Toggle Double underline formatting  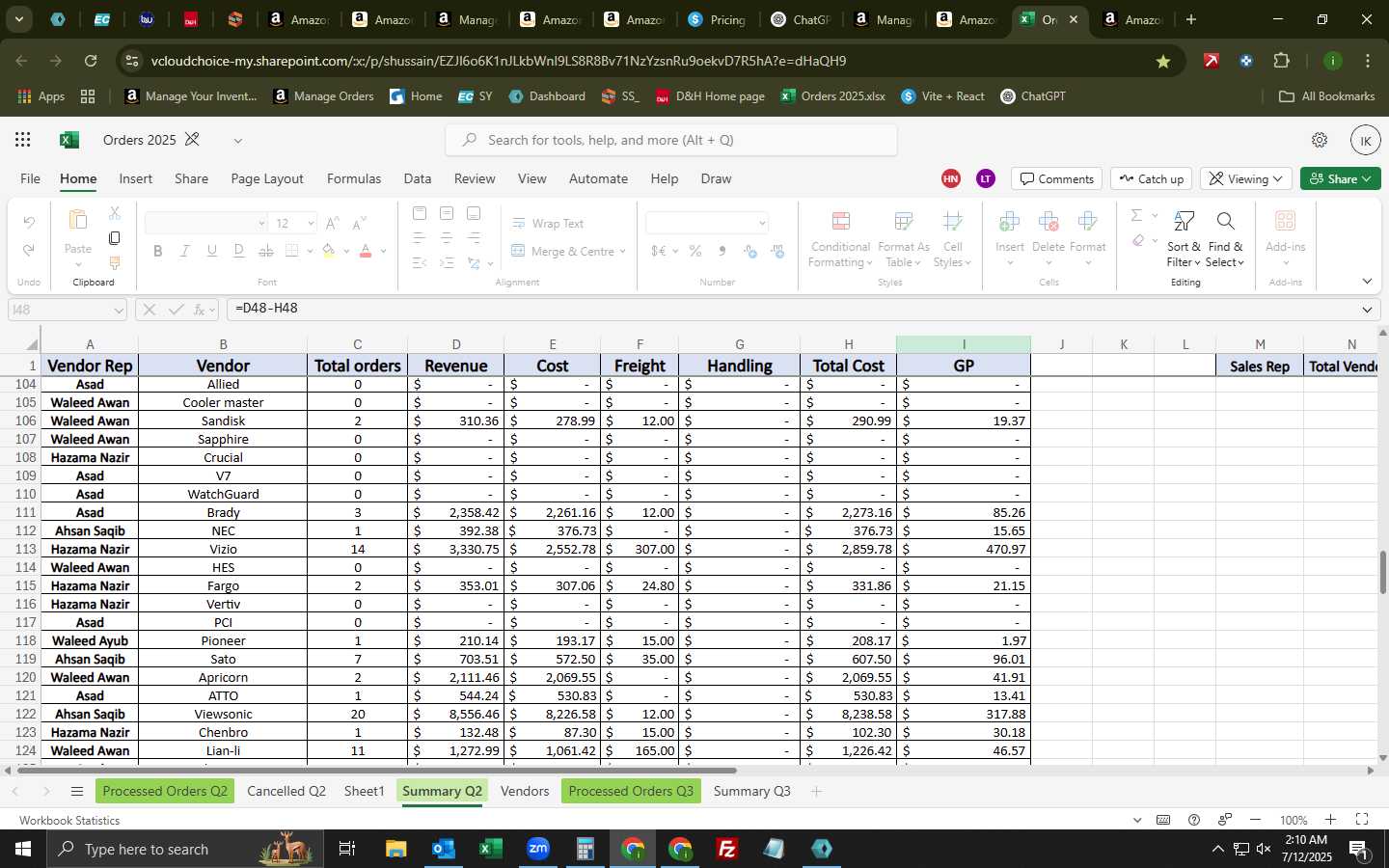point(238,251)
